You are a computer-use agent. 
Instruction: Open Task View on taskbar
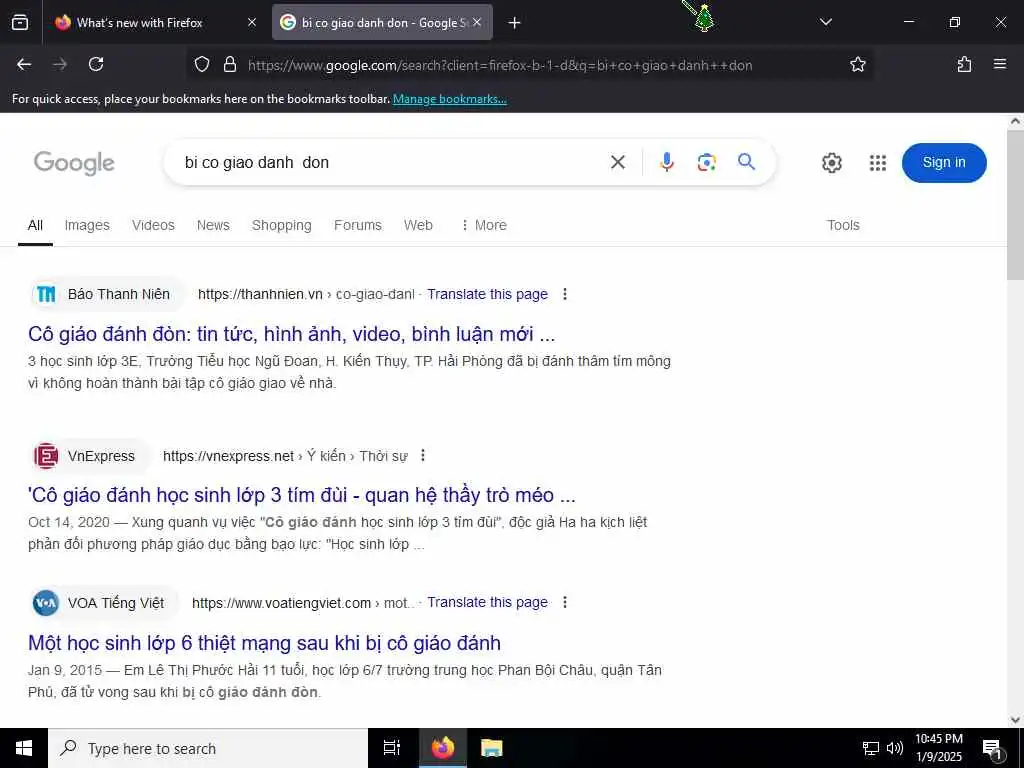392,748
